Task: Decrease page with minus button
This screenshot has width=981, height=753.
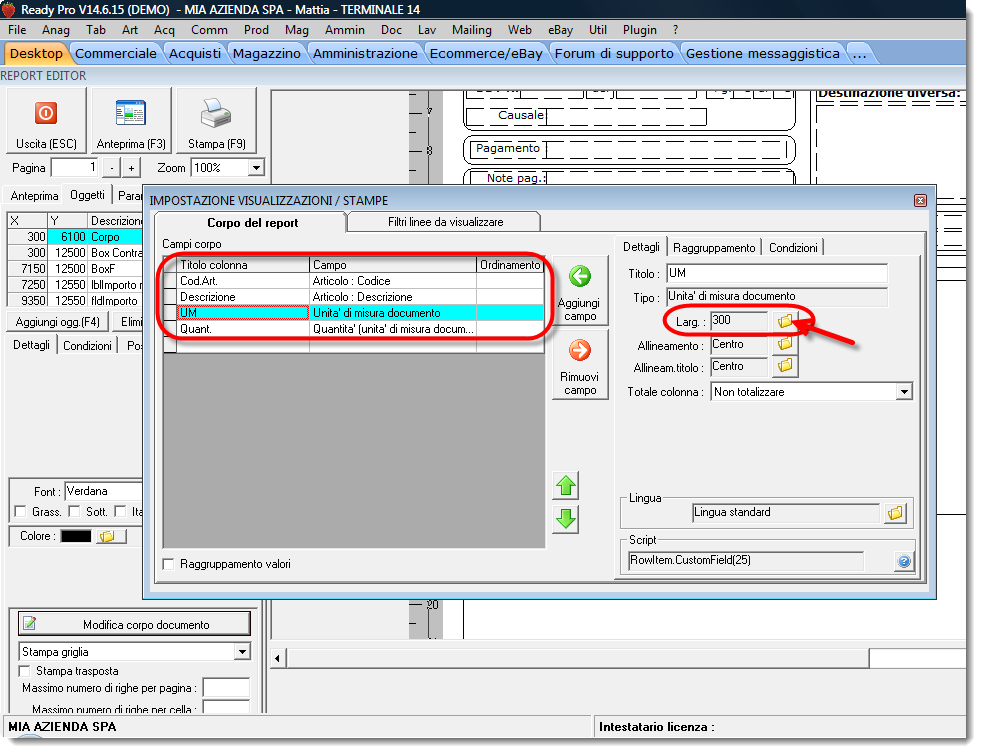Action: [111, 168]
